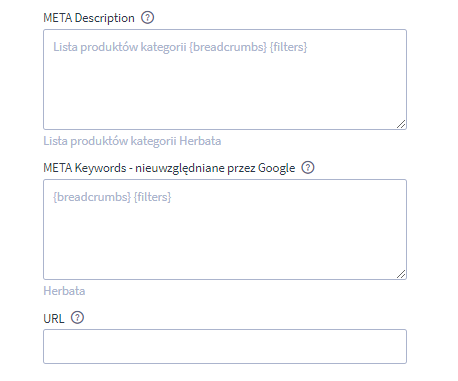Click {breadcrumbs} placeholder in META Keywords box

92,197
